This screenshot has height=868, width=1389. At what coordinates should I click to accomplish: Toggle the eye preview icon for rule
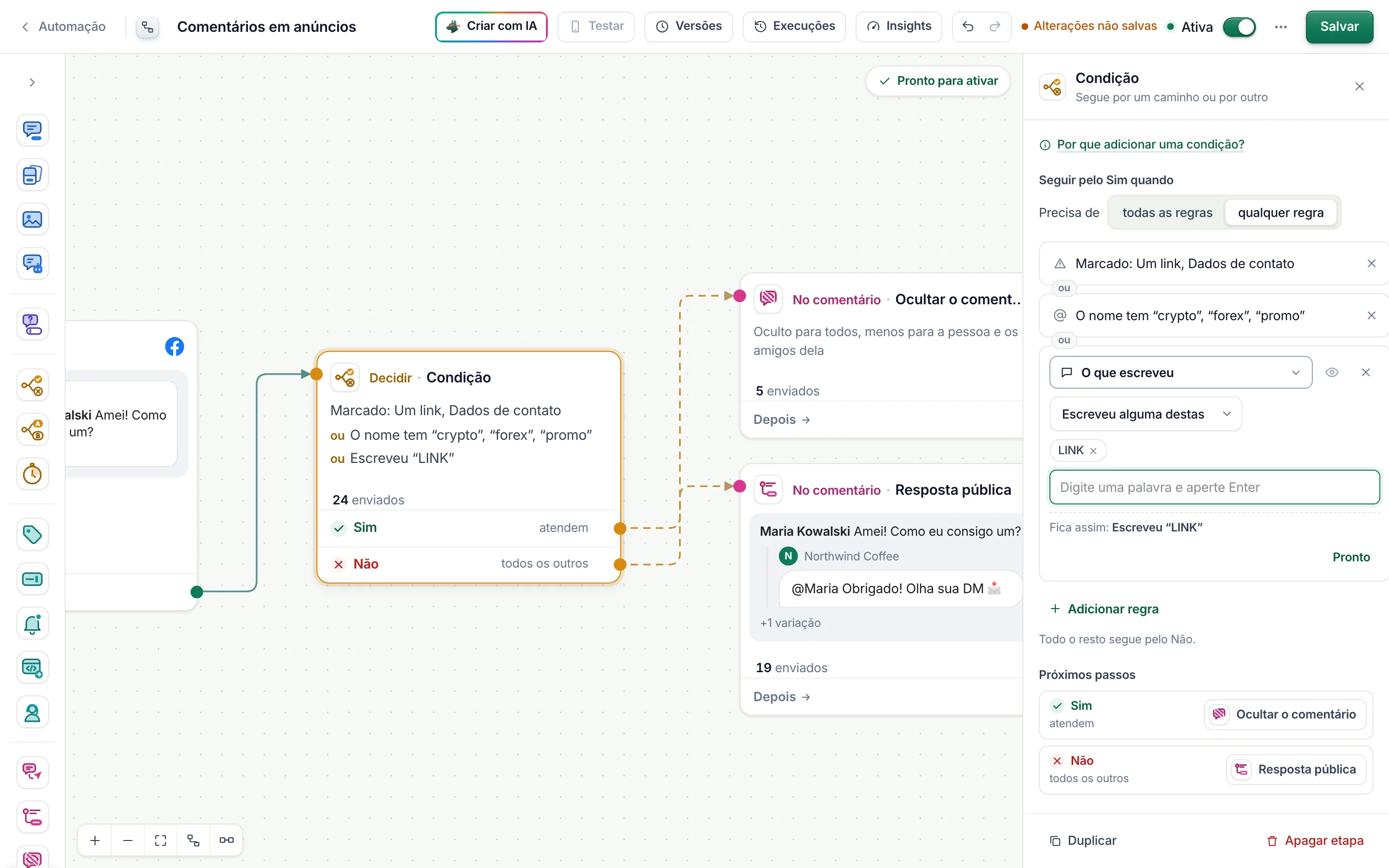tap(1332, 373)
